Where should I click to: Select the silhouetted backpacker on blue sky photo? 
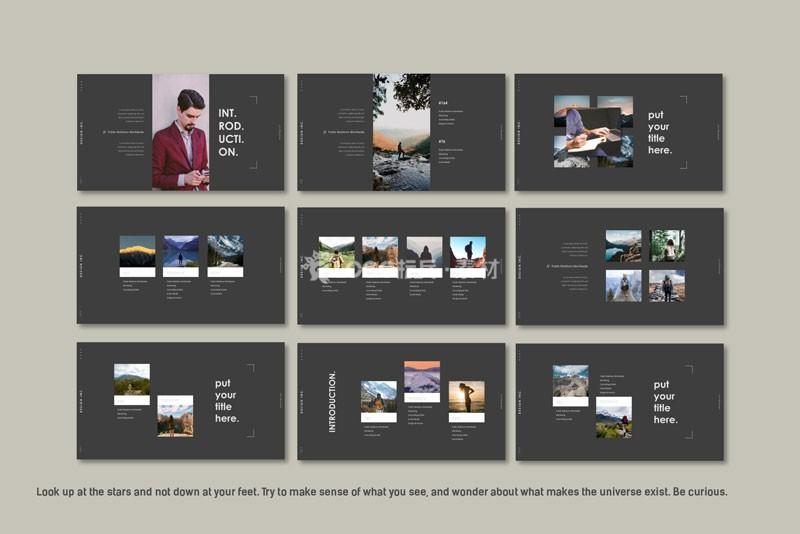point(467,252)
